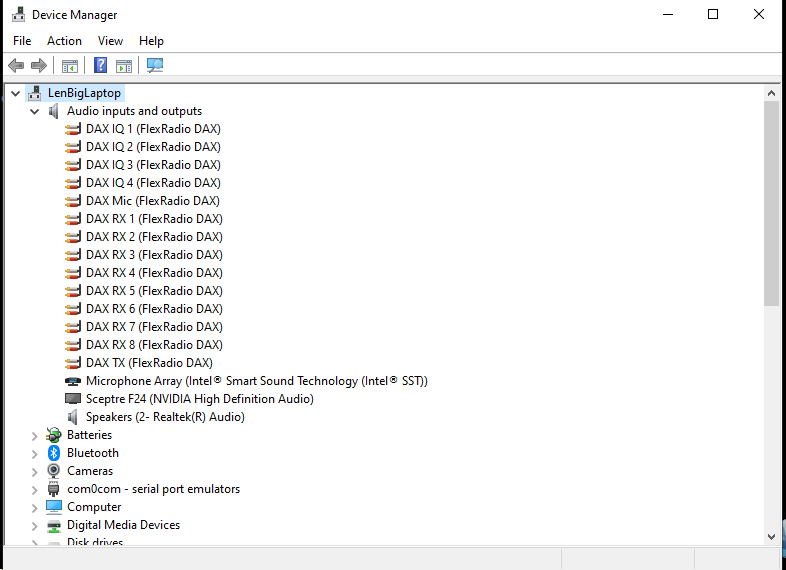The image size is (786, 570).
Task: Click the Speakers Realtek device icon
Action: 73,417
